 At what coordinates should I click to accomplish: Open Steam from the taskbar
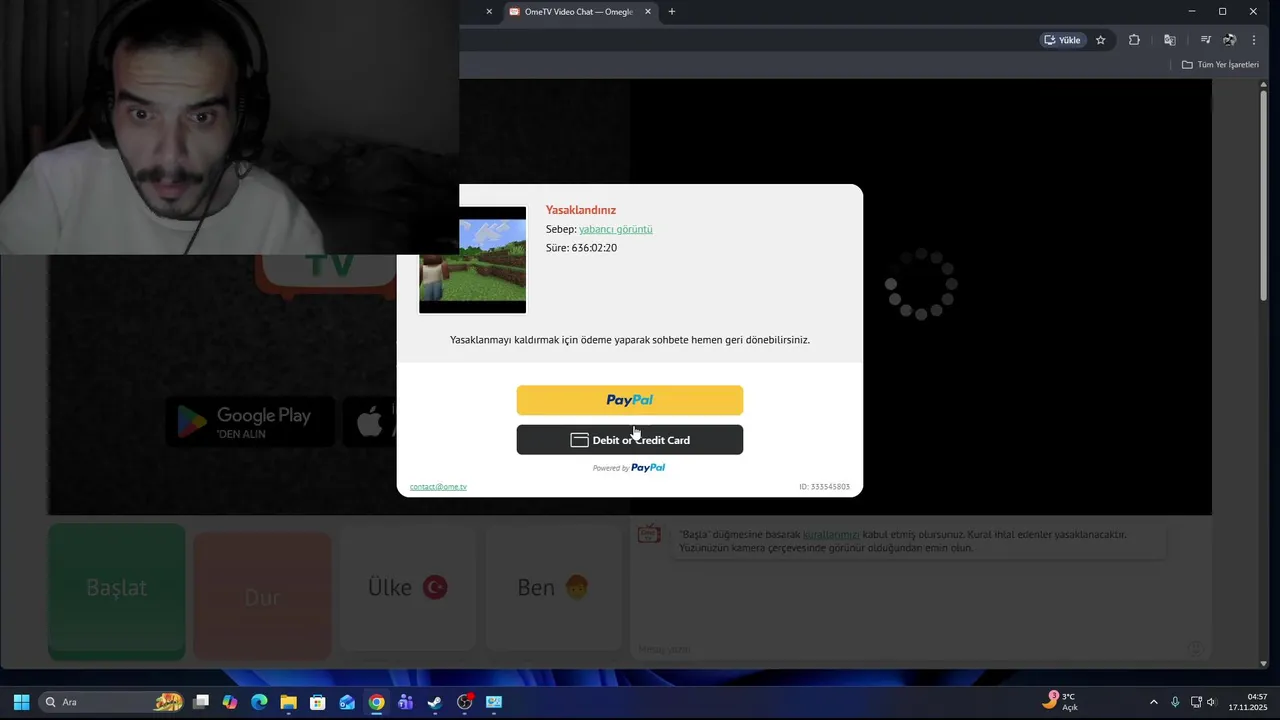435,702
